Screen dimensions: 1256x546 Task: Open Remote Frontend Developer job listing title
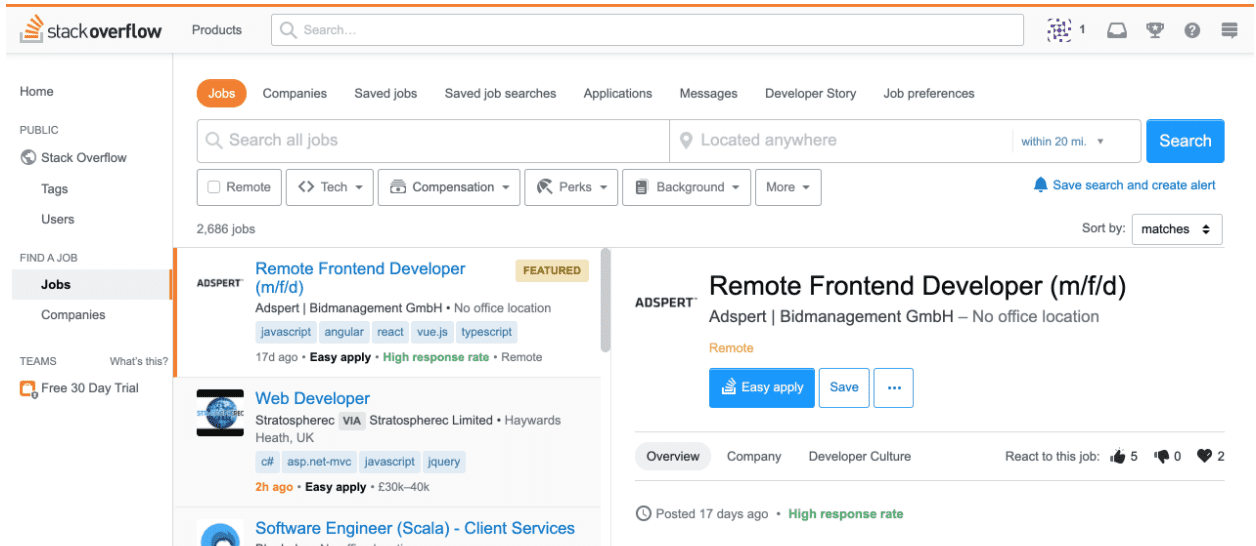[x=360, y=278]
